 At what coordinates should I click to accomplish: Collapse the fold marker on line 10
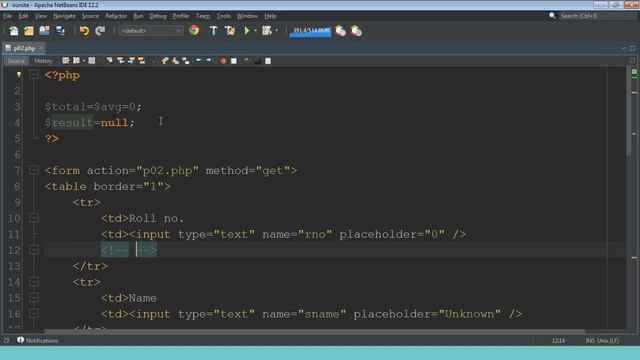click(x=34, y=218)
